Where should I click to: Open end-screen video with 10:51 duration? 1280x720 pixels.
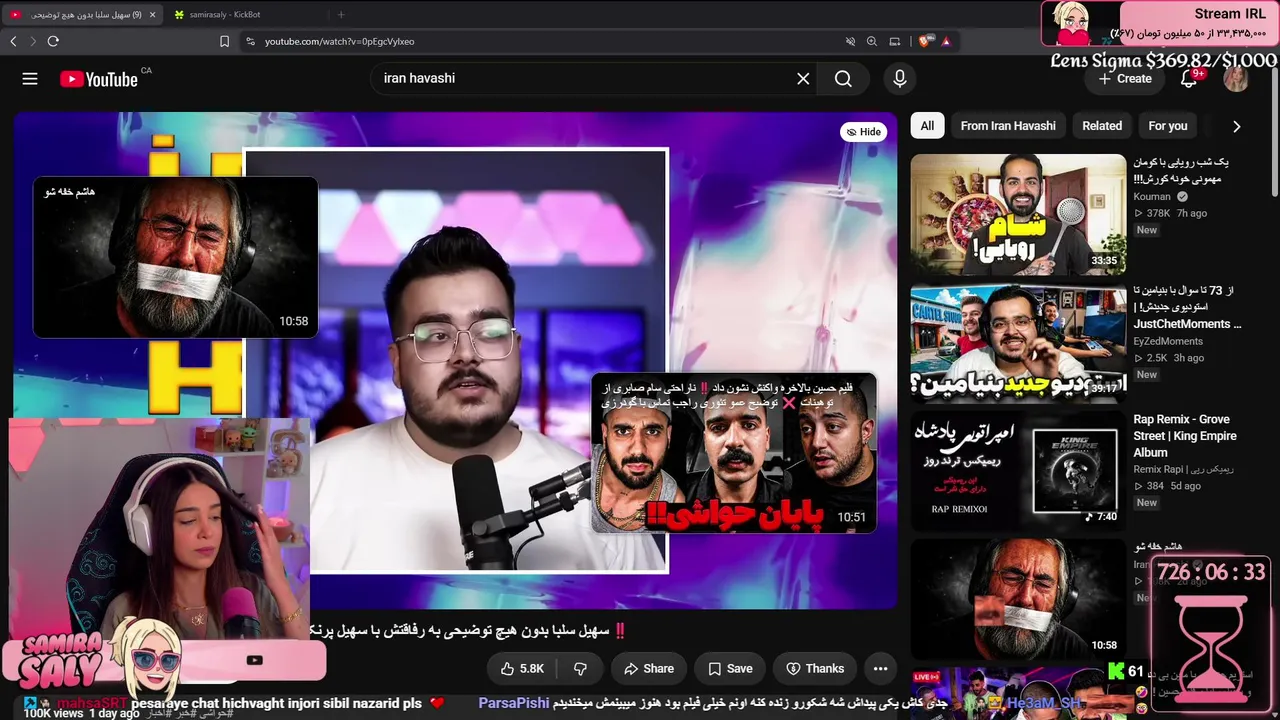pyautogui.click(x=734, y=453)
